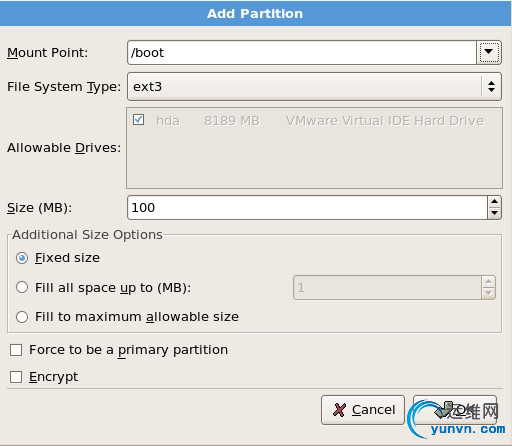Click the Size (MB) input field
The width and height of the screenshot is (512, 446).
coord(307,207)
